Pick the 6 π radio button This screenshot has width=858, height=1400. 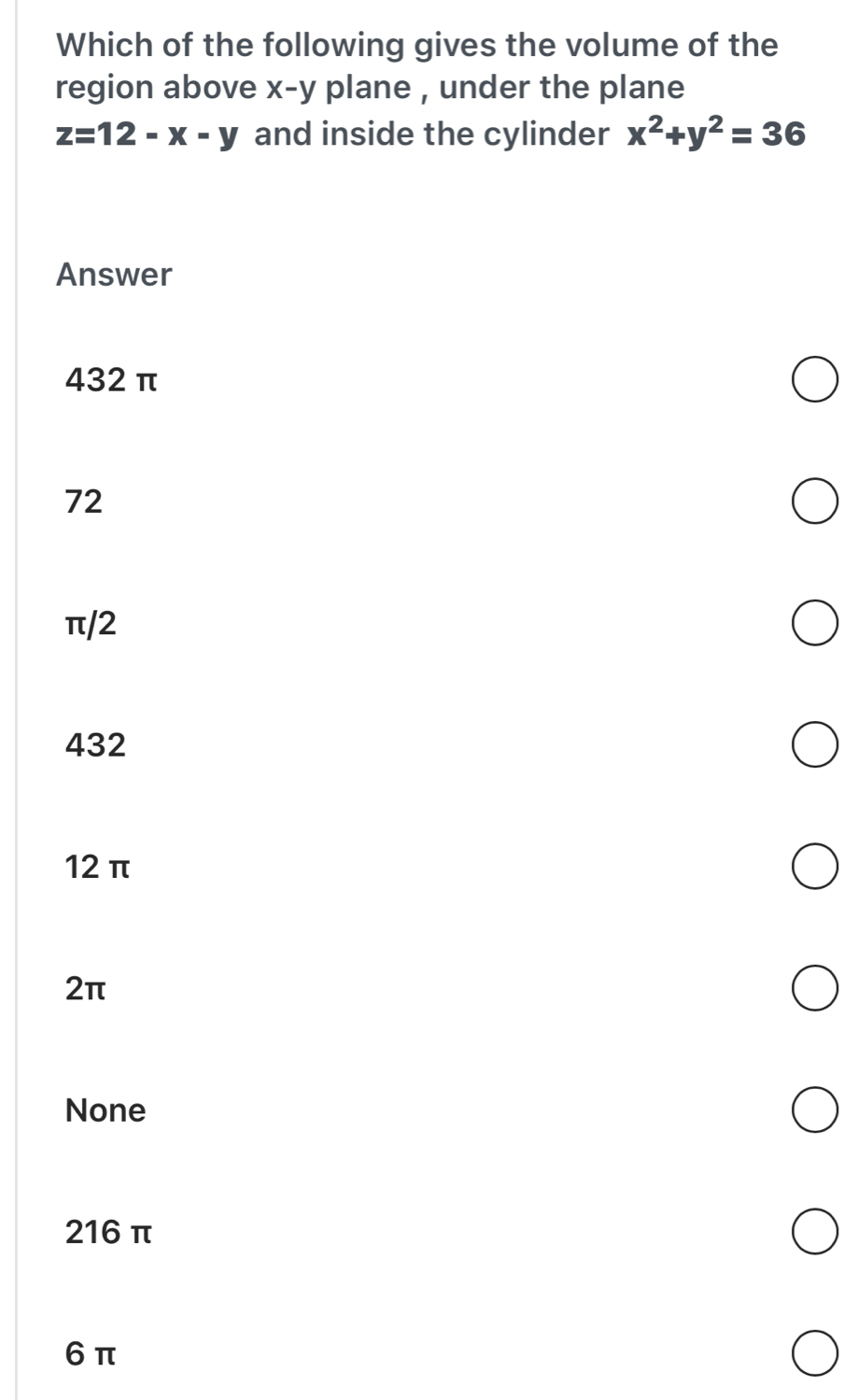tap(815, 1354)
